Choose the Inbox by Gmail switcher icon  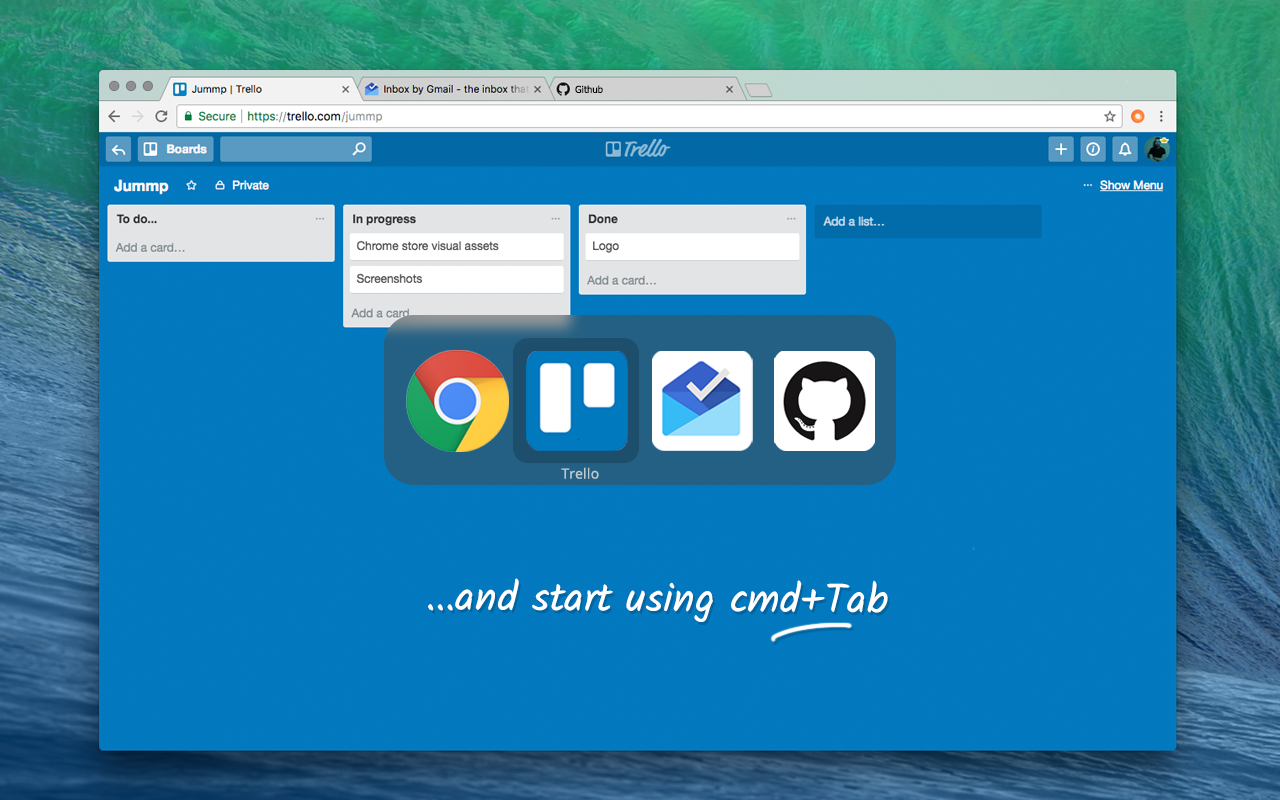pos(702,401)
